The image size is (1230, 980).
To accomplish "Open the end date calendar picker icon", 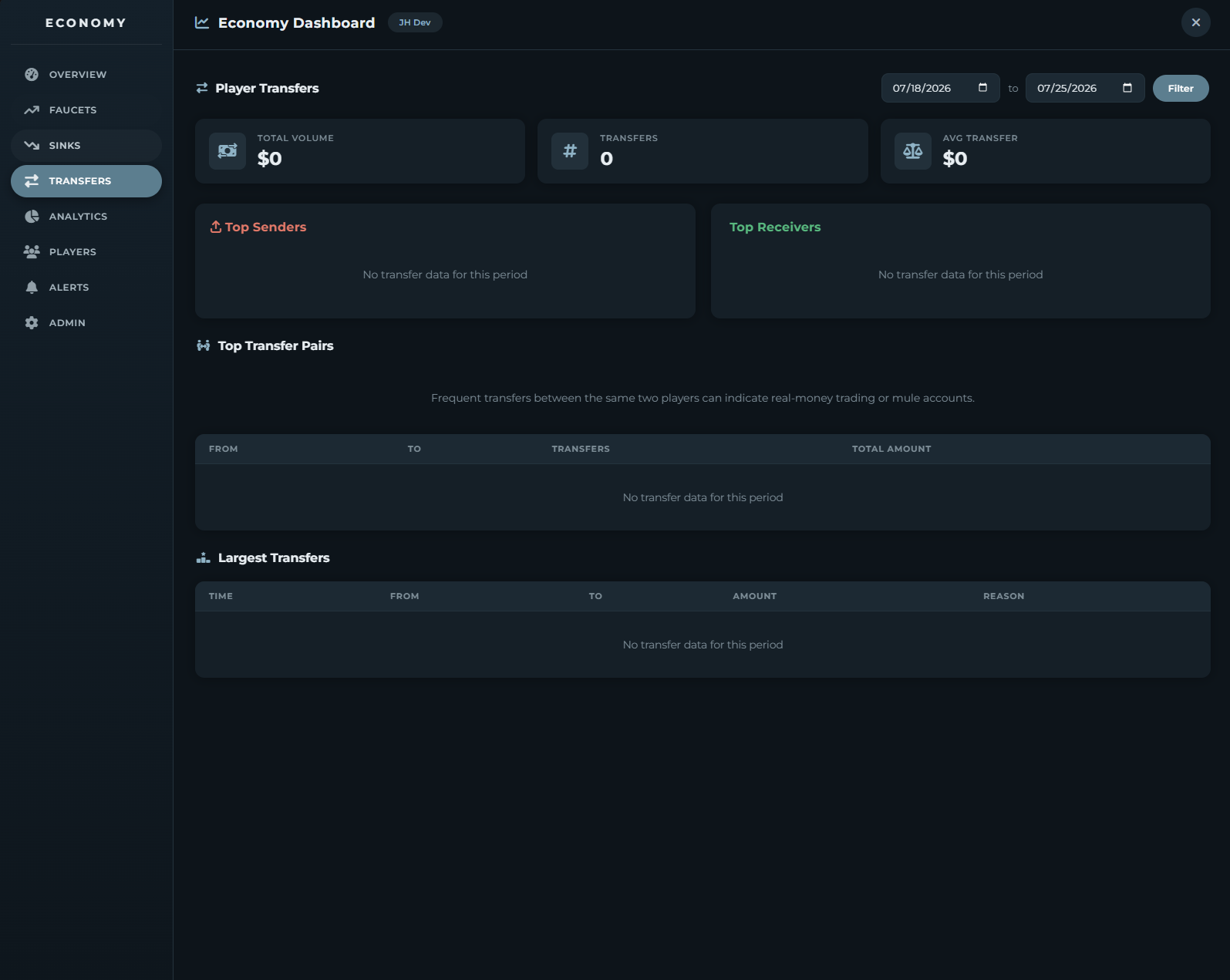I will click(x=1127, y=88).
